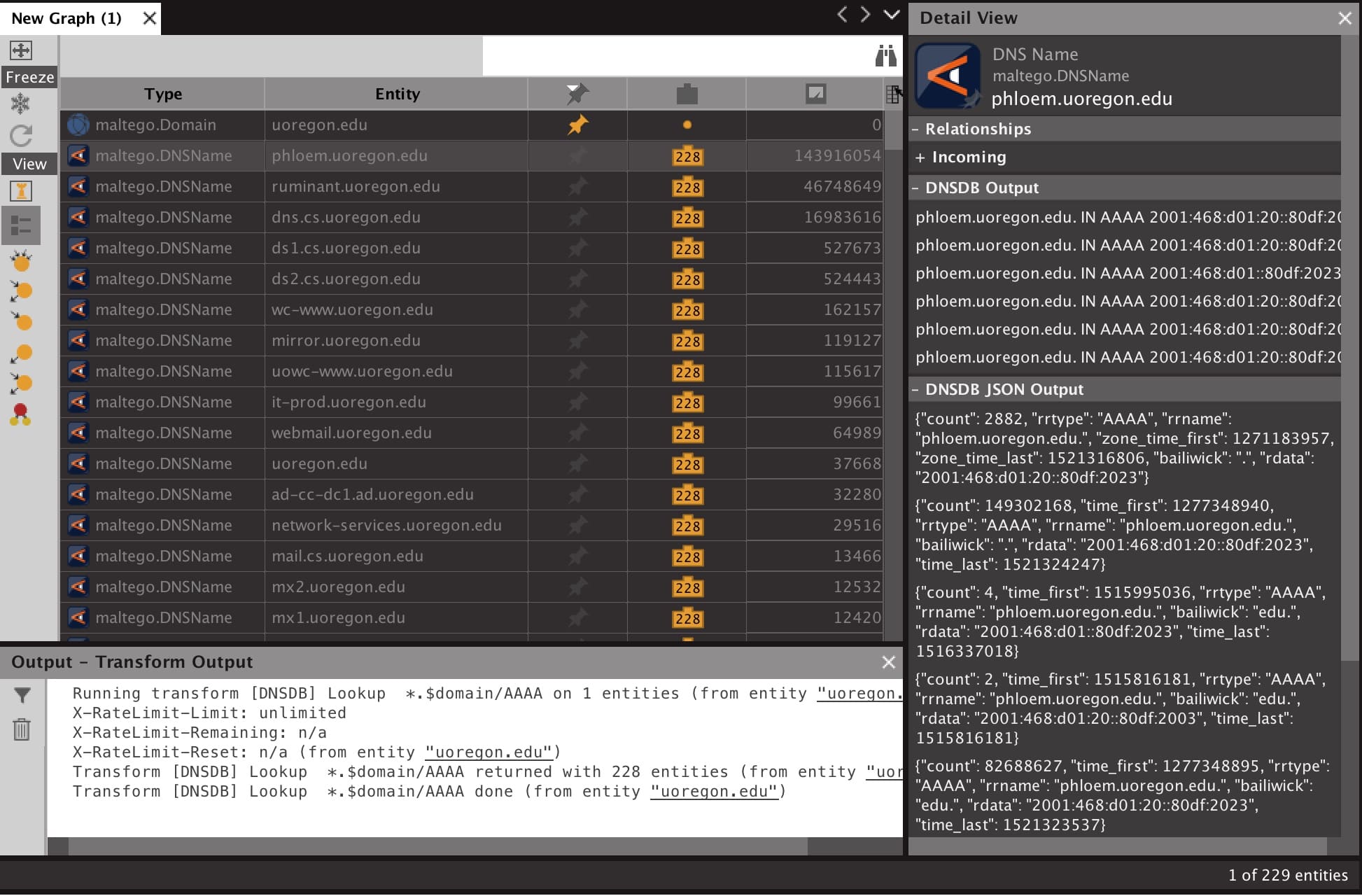Click the second orange selection arrow icon
The image size is (1362, 896).
21,291
